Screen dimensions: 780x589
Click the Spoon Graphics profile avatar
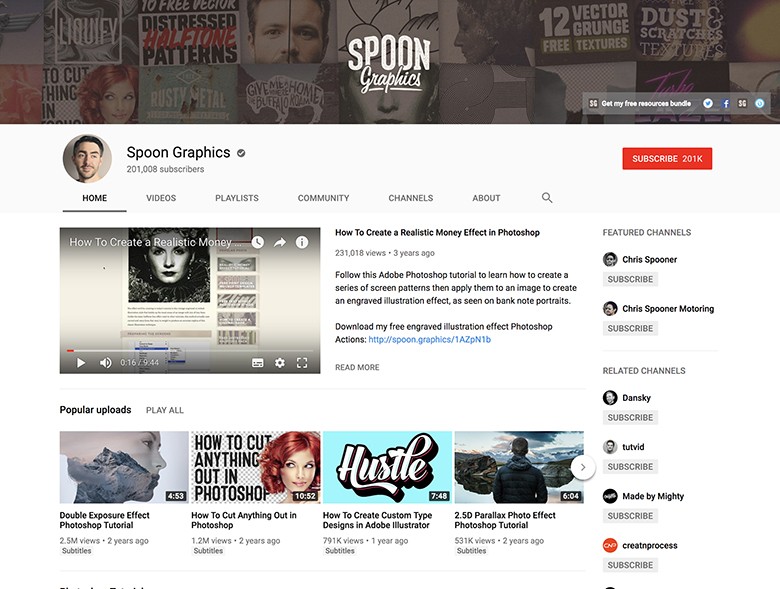[x=87, y=158]
